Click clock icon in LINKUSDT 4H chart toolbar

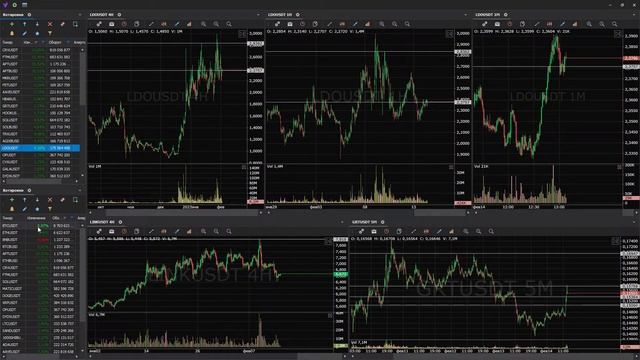click(124, 231)
